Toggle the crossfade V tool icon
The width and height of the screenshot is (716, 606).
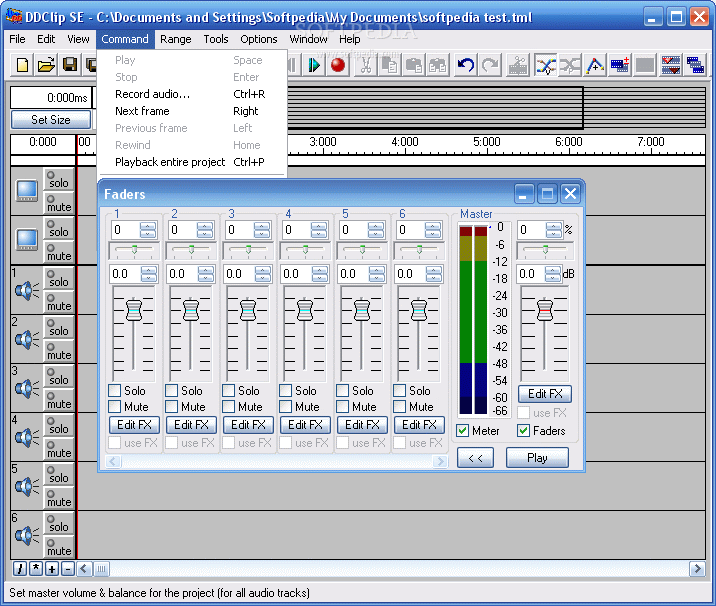point(546,65)
